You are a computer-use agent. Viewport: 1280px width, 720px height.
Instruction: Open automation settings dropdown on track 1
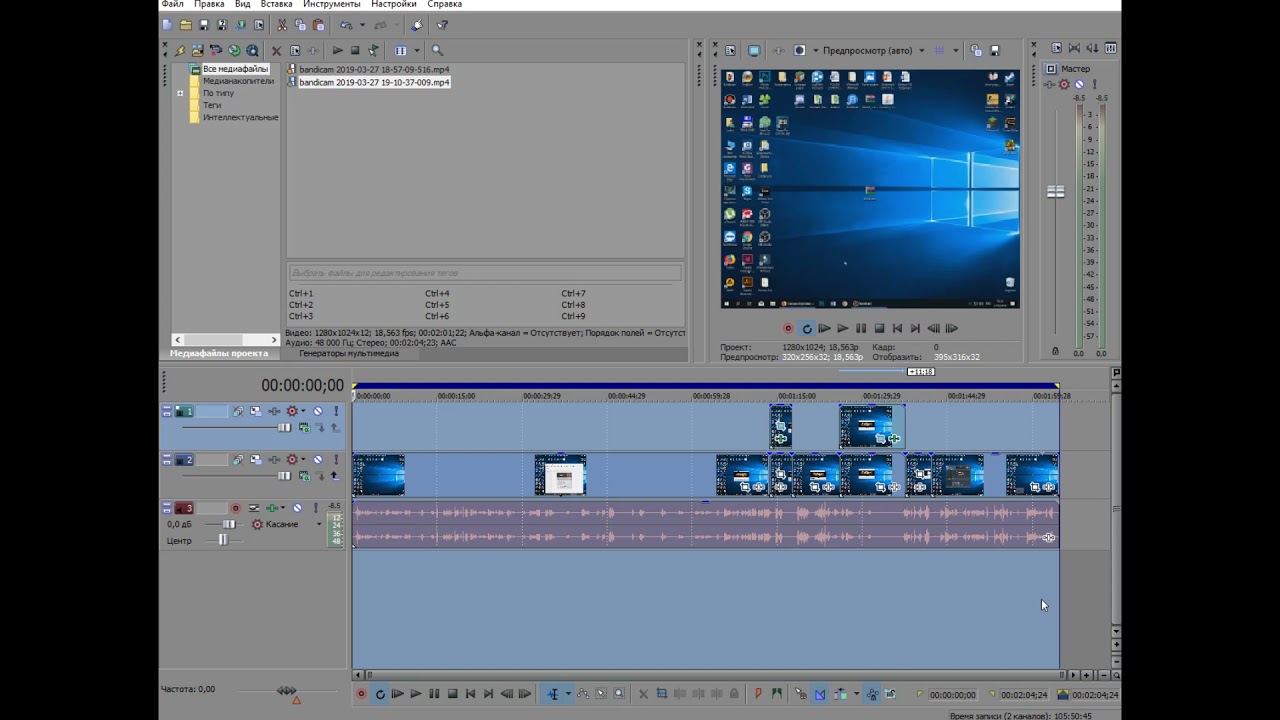(x=303, y=411)
